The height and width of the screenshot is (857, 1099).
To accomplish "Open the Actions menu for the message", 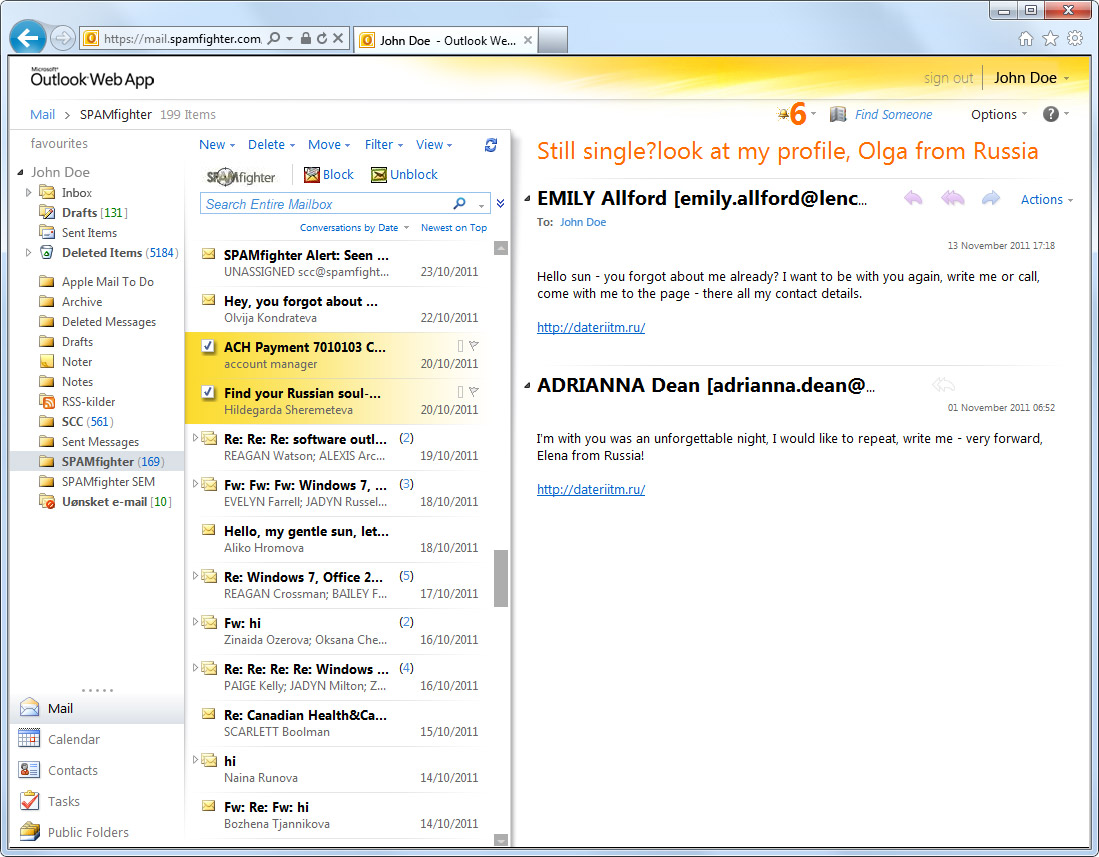I will click(1046, 200).
